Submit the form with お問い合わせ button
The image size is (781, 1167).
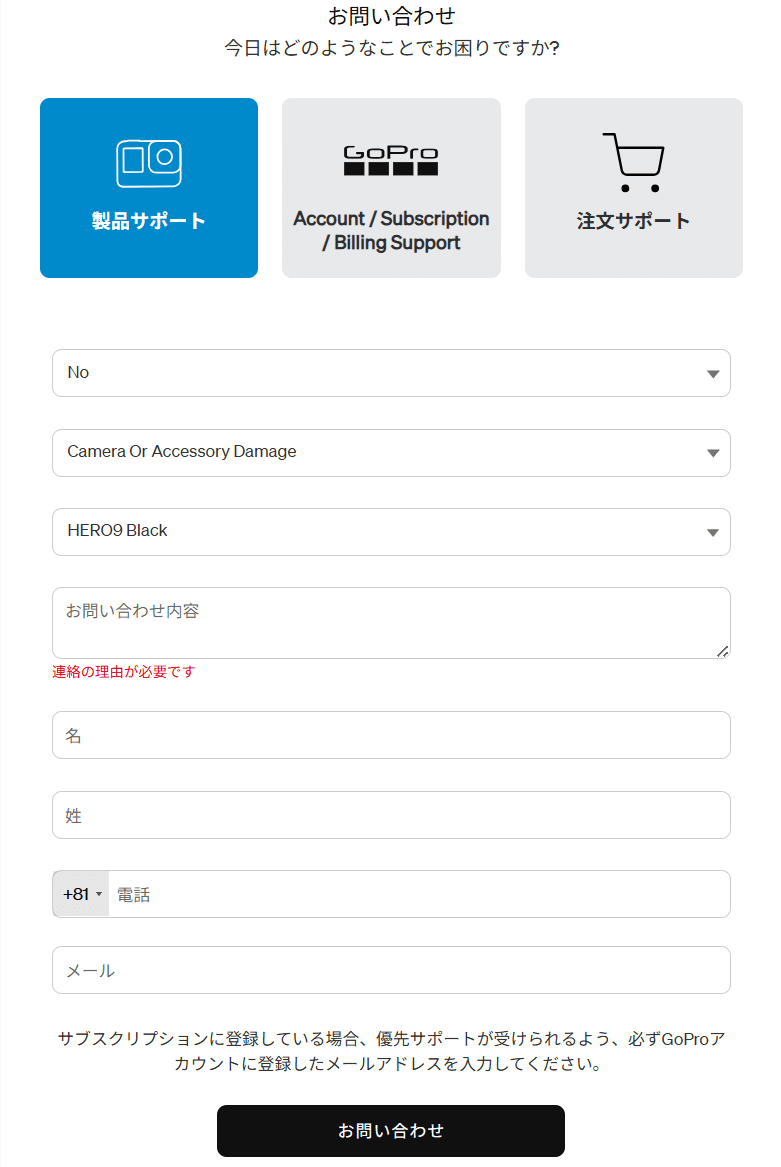(391, 1131)
